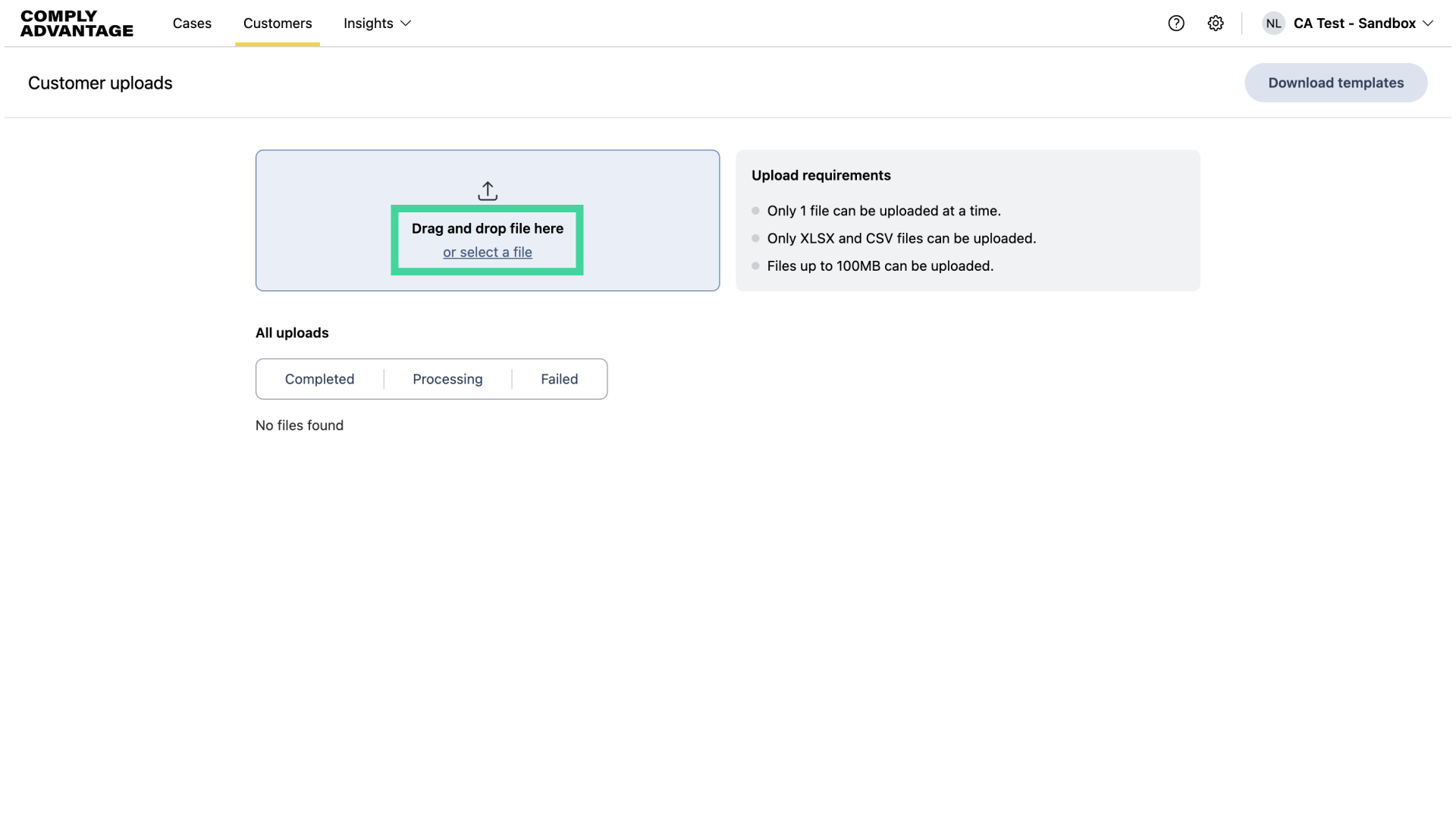Image resolution: width=1456 pixels, height=819 pixels.
Task: Open the settings gear icon
Action: [1216, 24]
